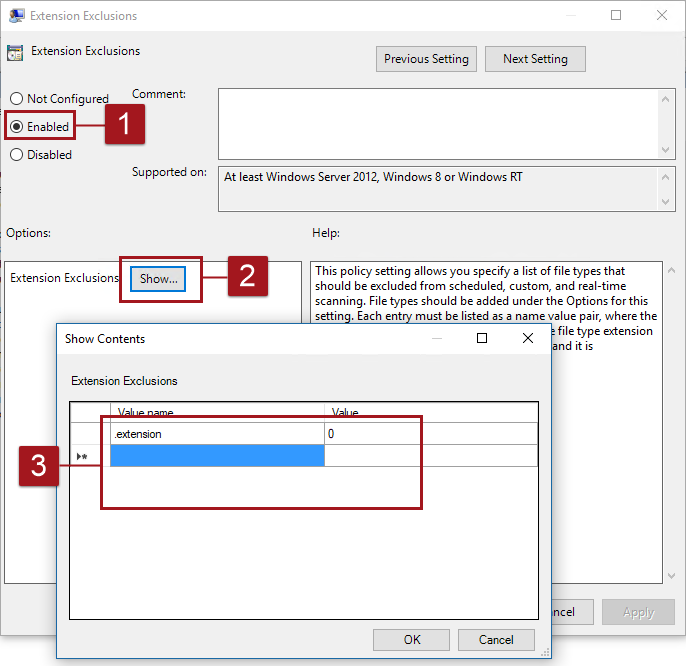Maximize the Extension Exclusions main window
The height and width of the screenshot is (666, 686).
(616, 16)
